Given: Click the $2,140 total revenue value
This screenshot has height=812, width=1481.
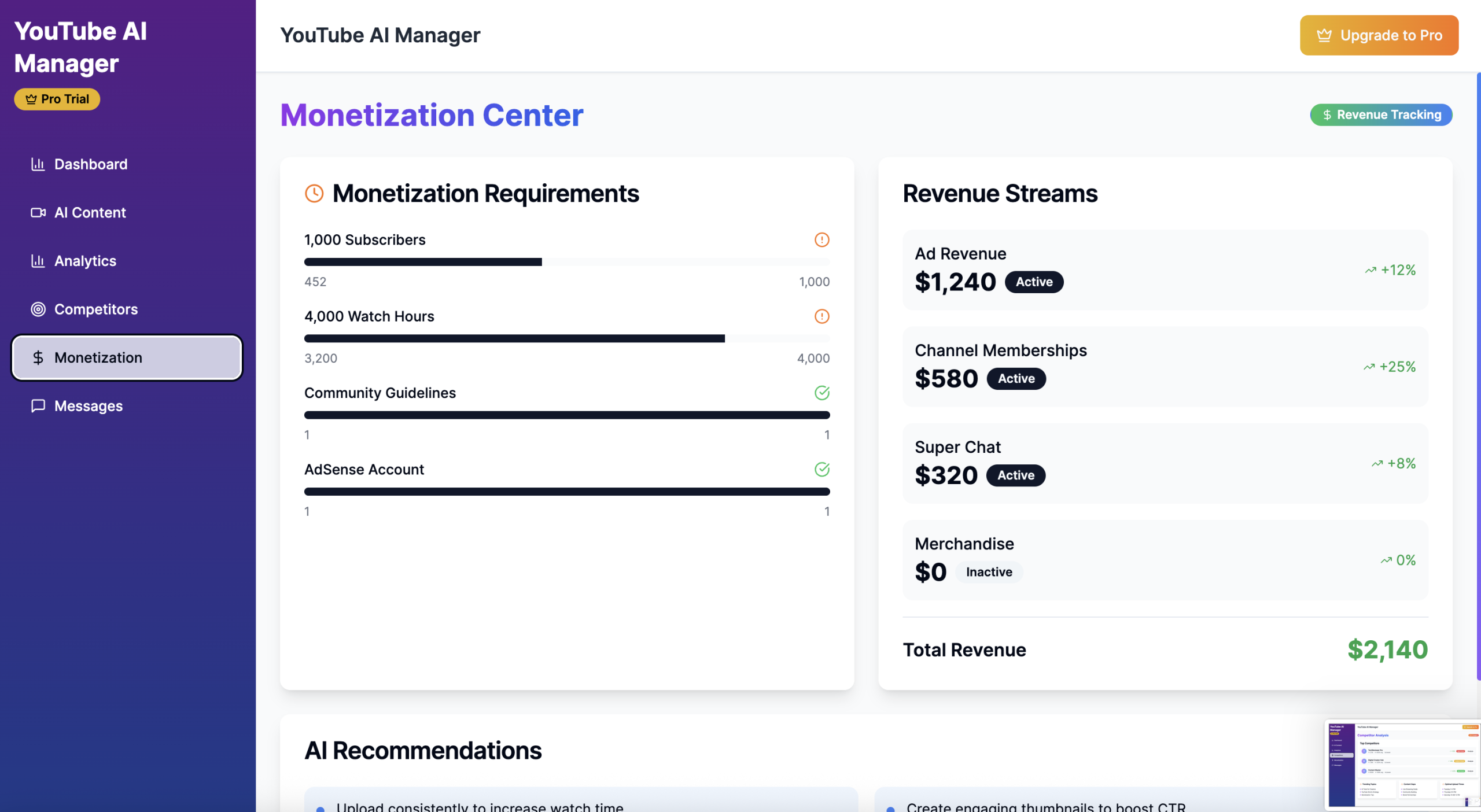Looking at the screenshot, I should 1387,649.
